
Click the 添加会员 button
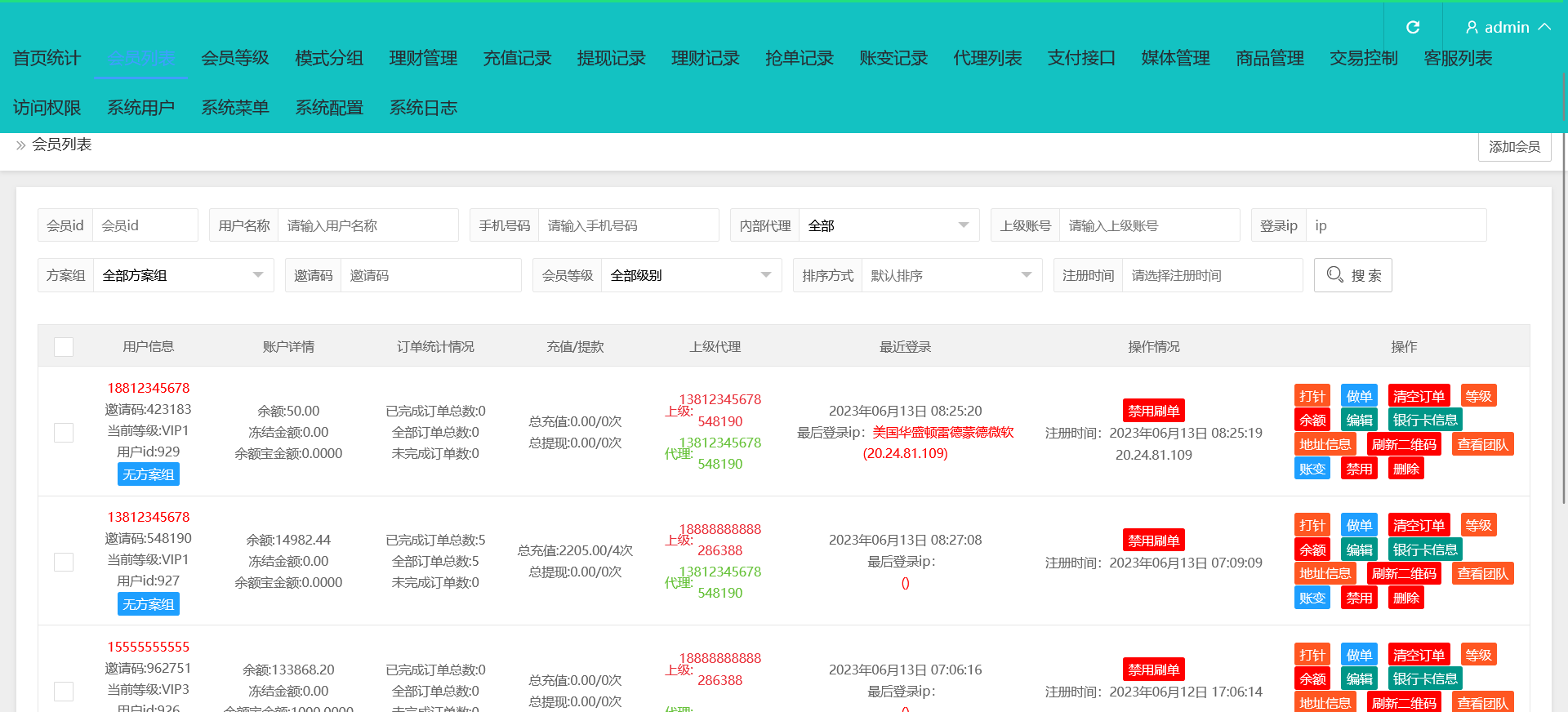(1514, 147)
